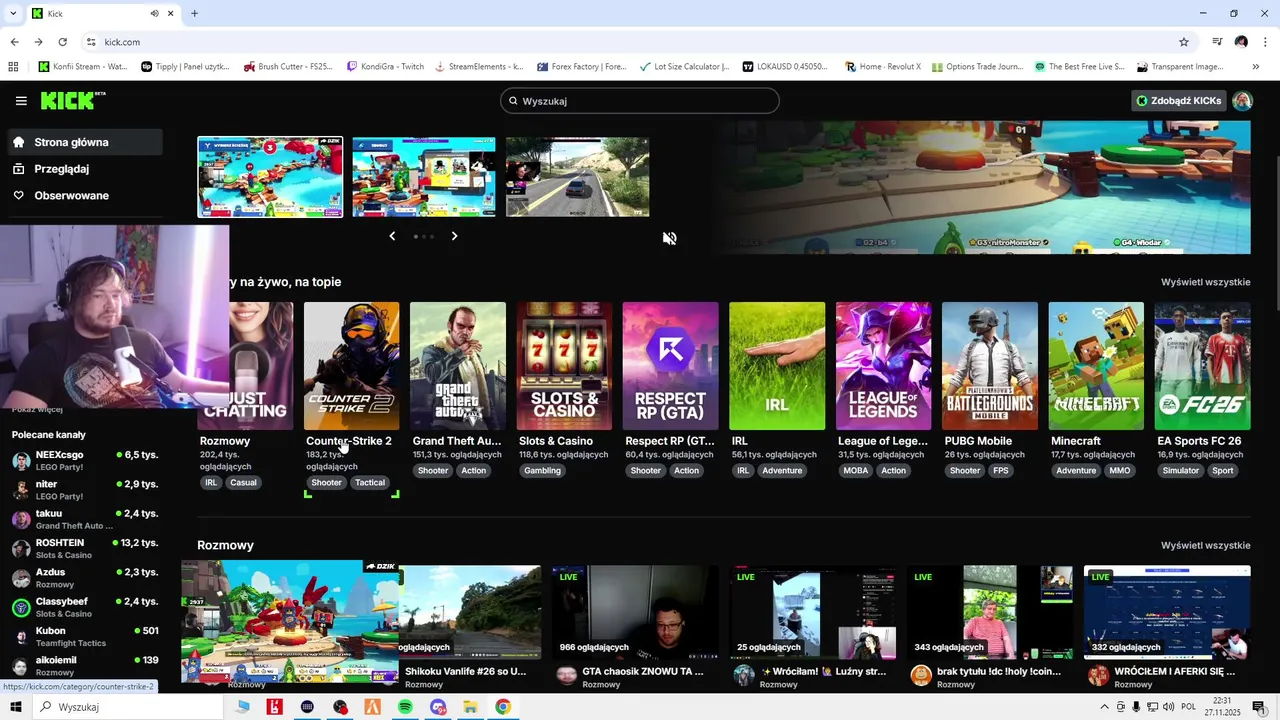Open Kubon recommended channel
This screenshot has height=720, width=1280.
(x=85, y=637)
